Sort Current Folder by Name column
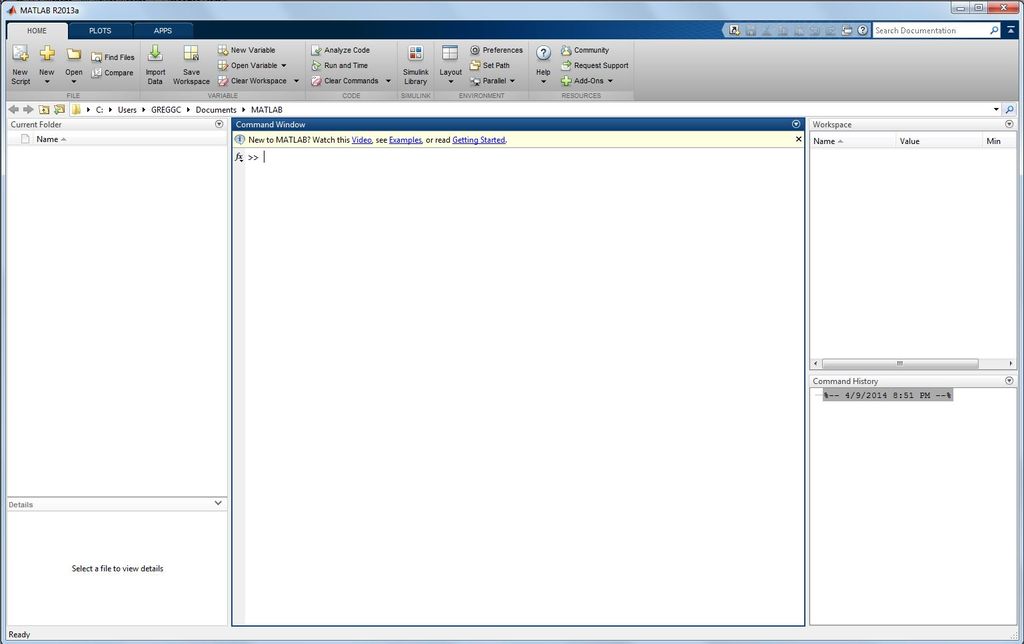This screenshot has height=644, width=1024. pyautogui.click(x=51, y=139)
